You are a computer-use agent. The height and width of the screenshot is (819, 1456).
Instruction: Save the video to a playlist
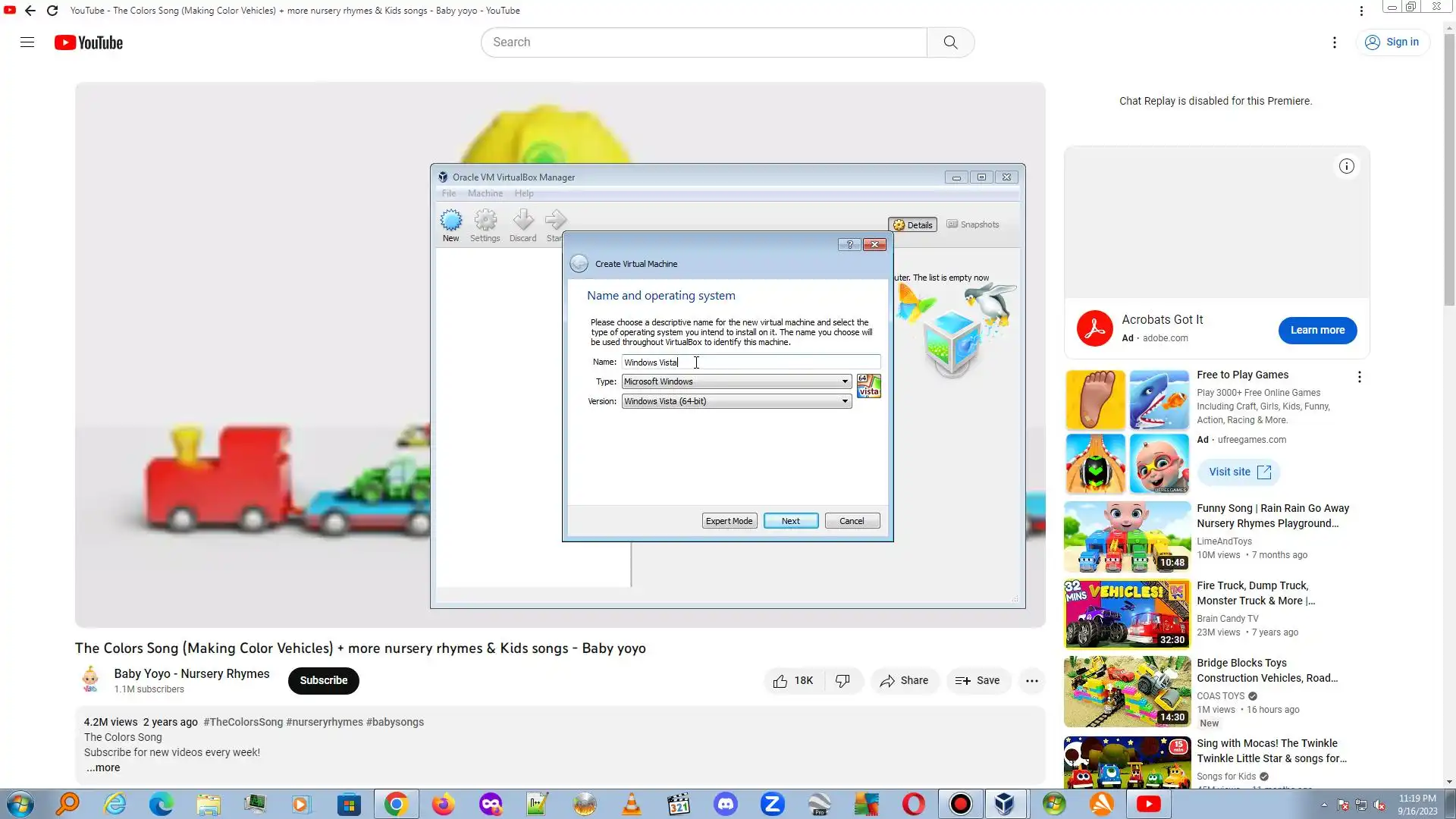click(977, 681)
